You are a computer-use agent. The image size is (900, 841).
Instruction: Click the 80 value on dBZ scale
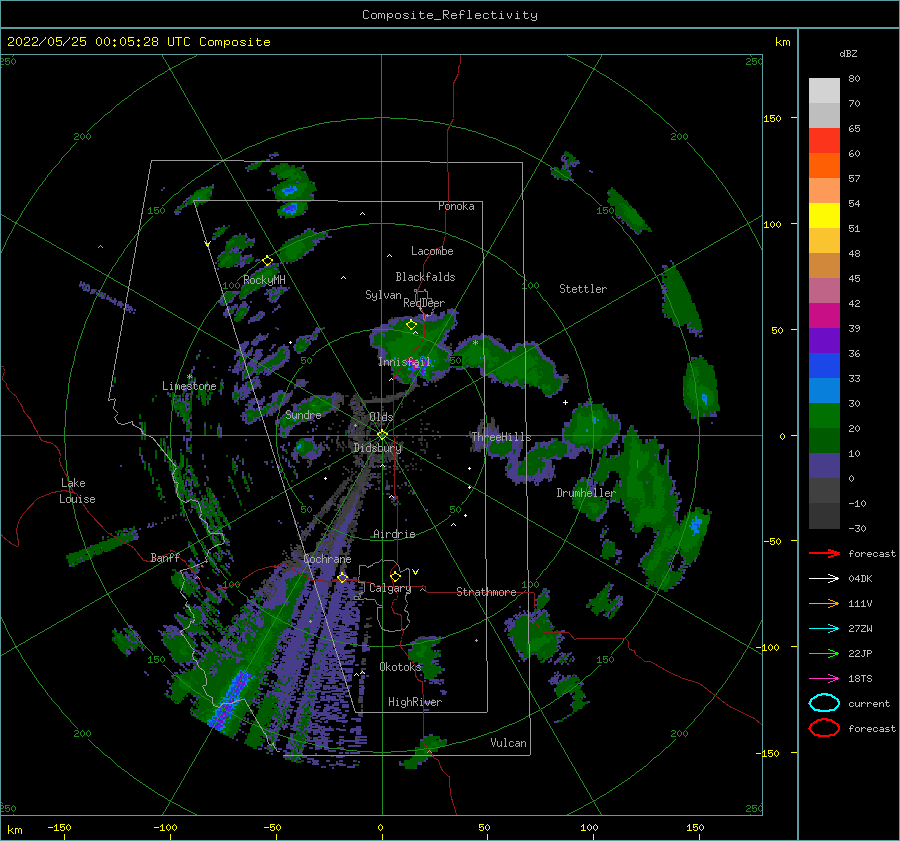854,79
